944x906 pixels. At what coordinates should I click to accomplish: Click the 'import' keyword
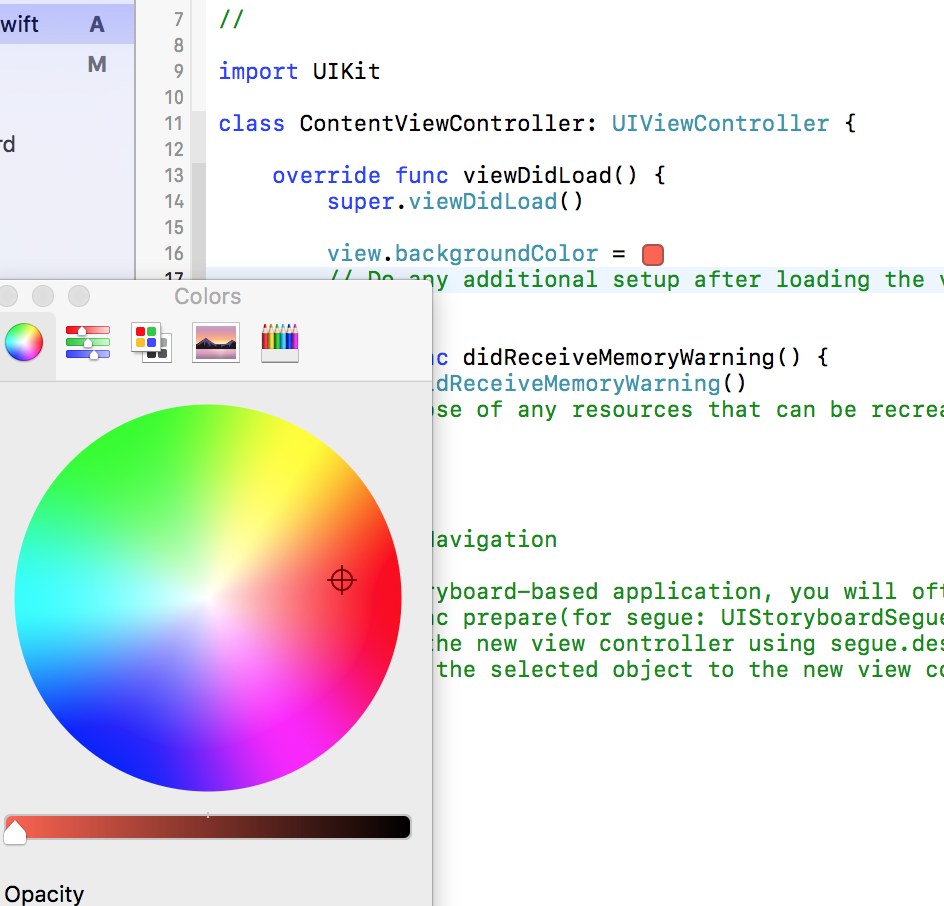258,72
